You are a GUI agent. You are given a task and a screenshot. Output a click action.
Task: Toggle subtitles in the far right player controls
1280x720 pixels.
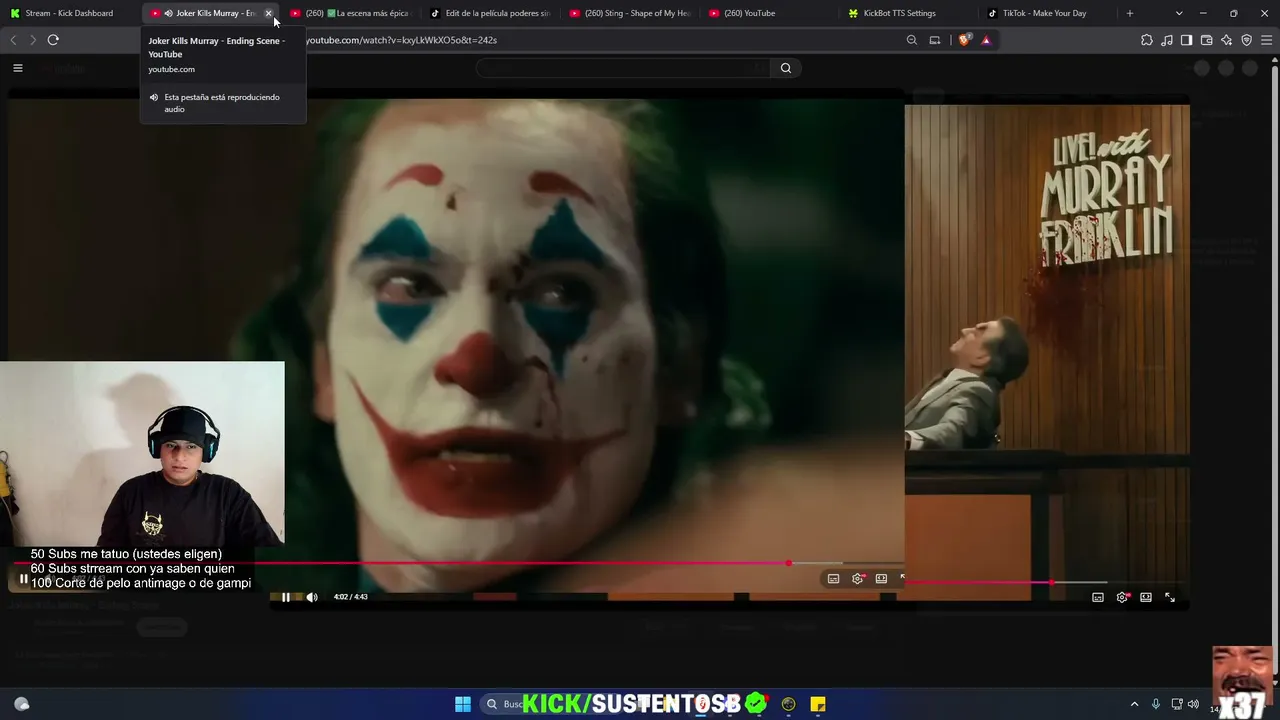(1098, 597)
